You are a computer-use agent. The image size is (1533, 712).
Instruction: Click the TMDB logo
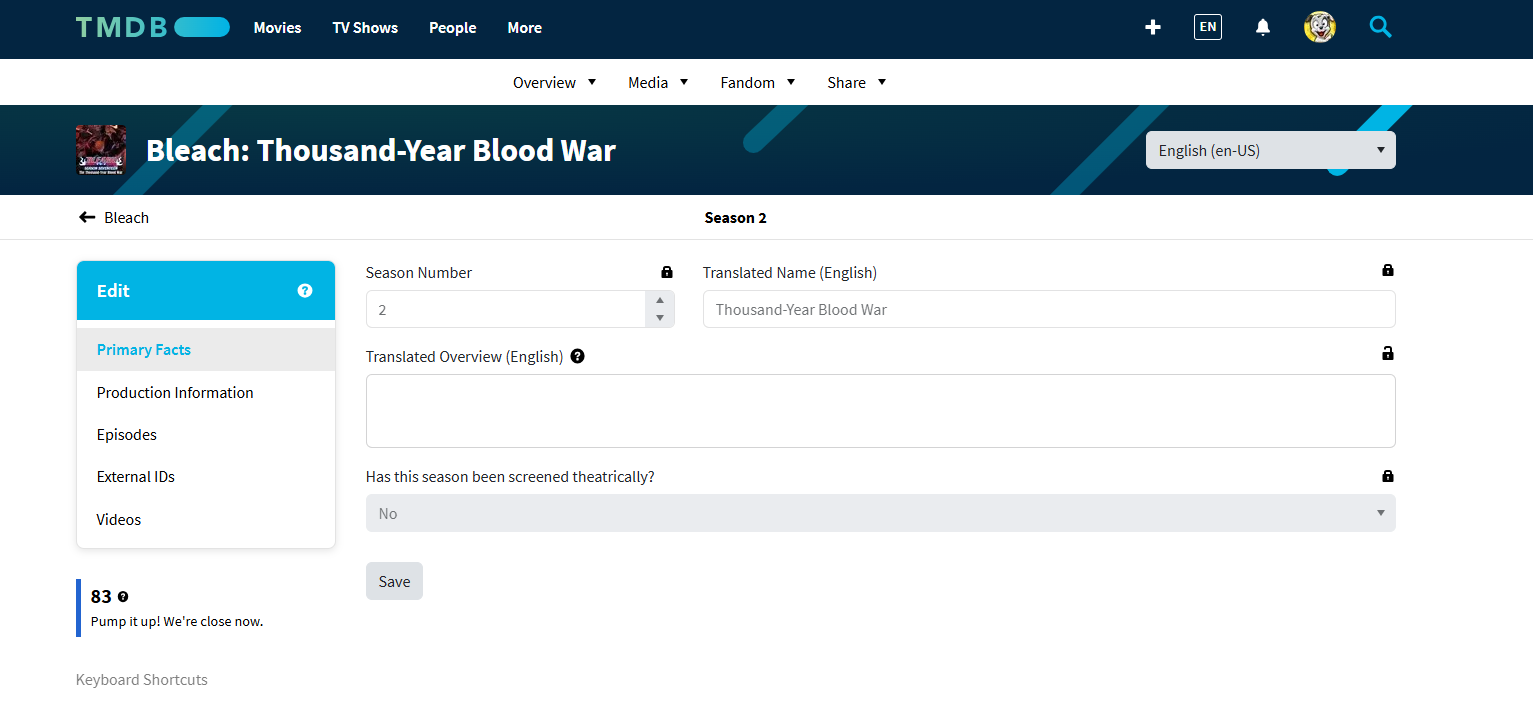tap(153, 28)
